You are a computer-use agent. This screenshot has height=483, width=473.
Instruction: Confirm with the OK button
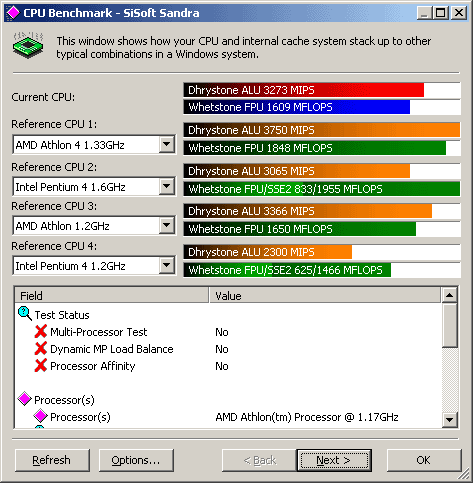pyautogui.click(x=424, y=460)
